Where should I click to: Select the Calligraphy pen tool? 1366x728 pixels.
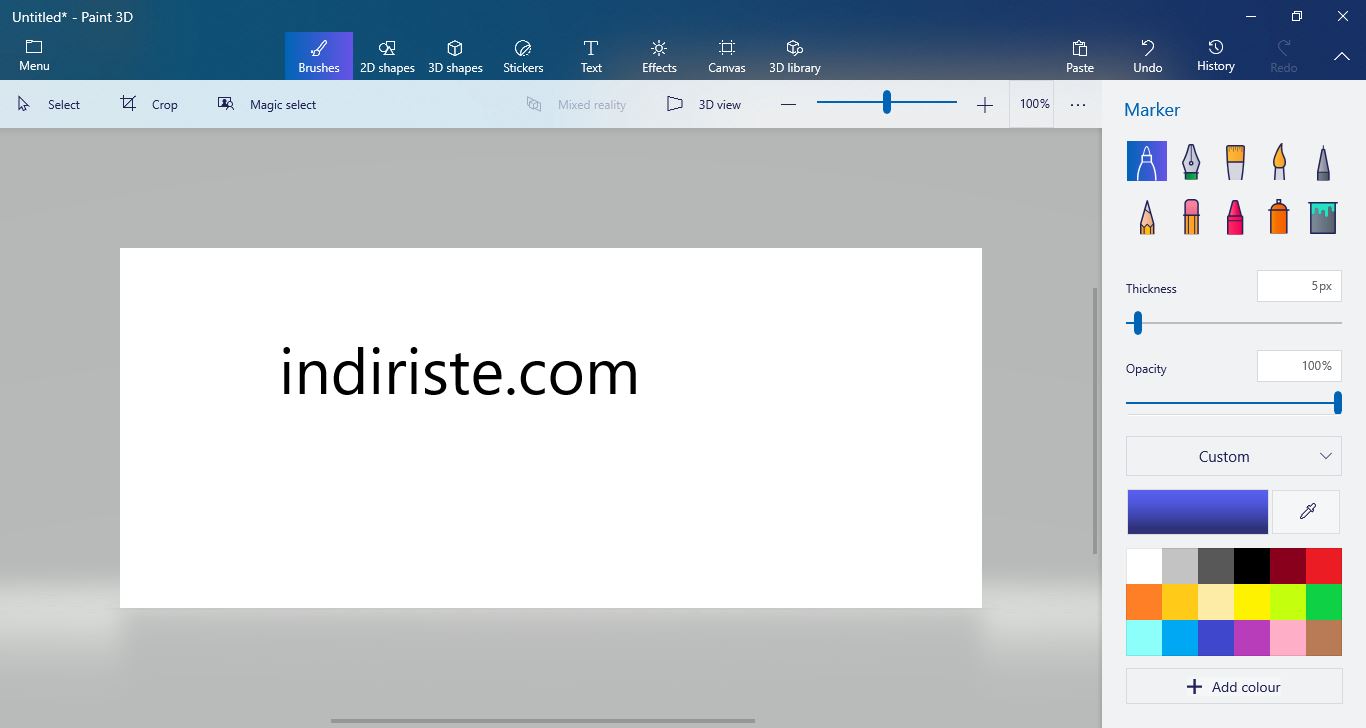coord(1190,161)
